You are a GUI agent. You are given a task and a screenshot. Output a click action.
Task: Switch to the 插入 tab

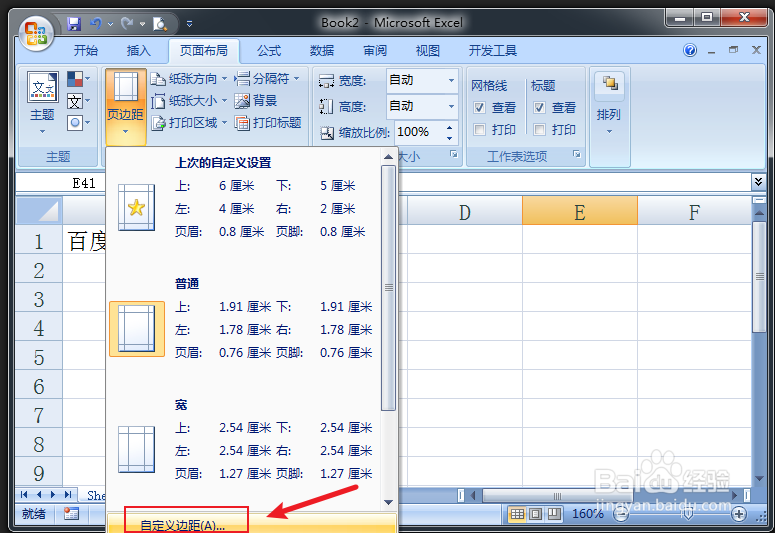pyautogui.click(x=138, y=50)
